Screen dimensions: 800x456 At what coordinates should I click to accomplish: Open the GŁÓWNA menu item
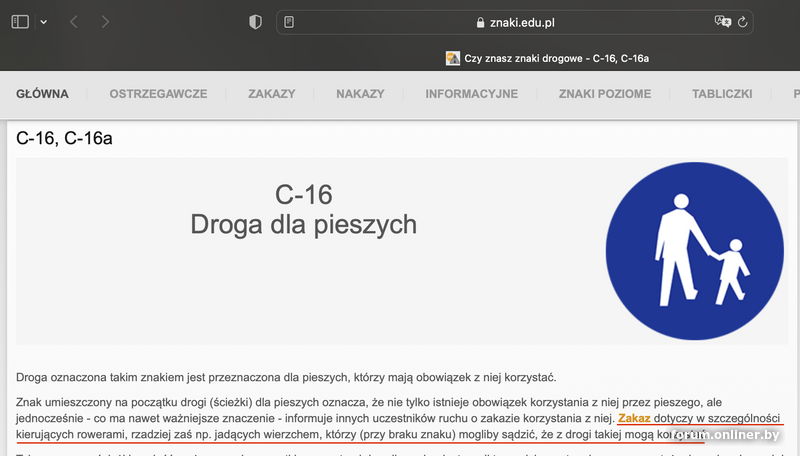[42, 94]
